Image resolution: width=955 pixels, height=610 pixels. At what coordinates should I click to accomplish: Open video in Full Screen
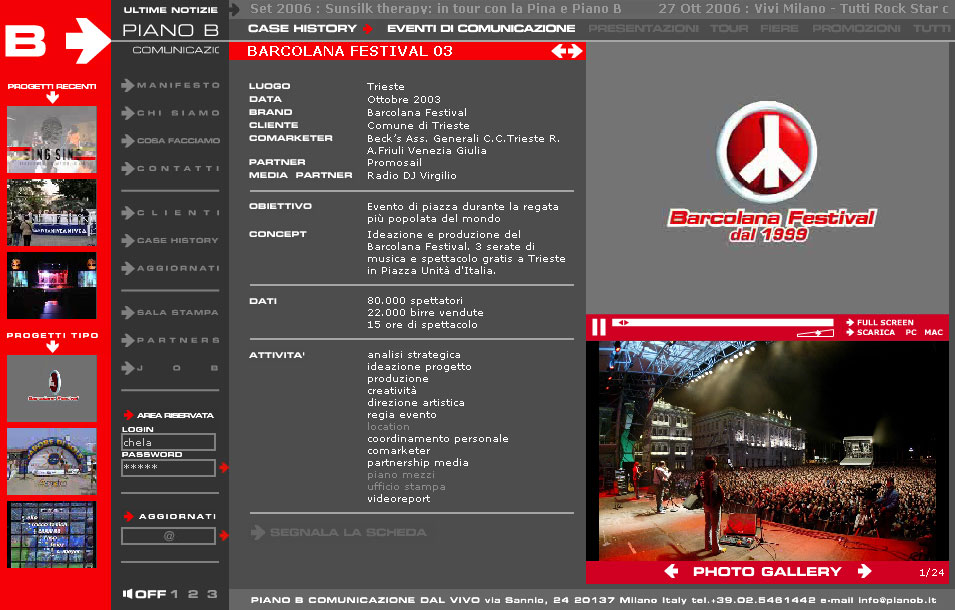(x=884, y=322)
